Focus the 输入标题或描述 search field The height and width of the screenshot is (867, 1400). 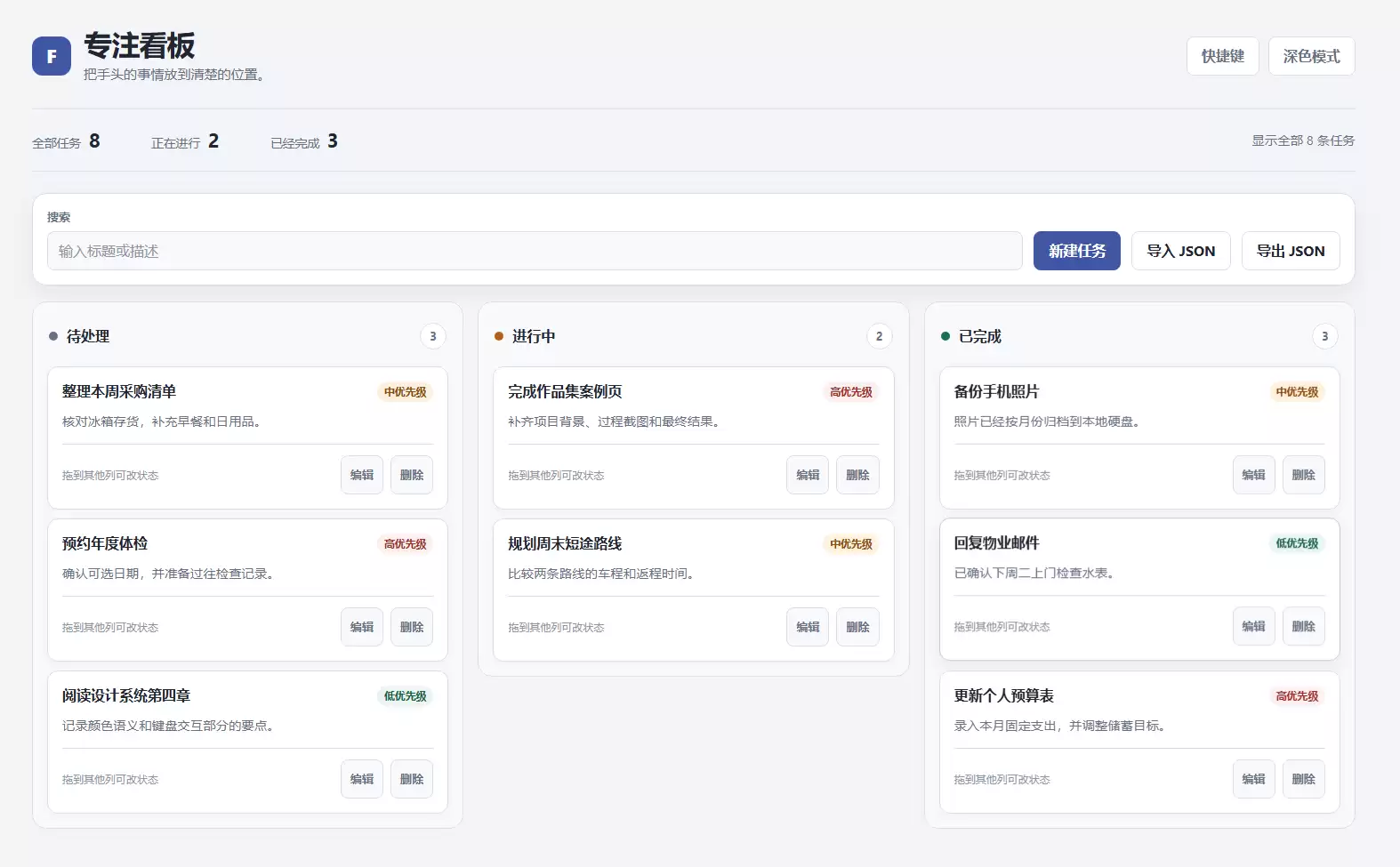tap(535, 251)
